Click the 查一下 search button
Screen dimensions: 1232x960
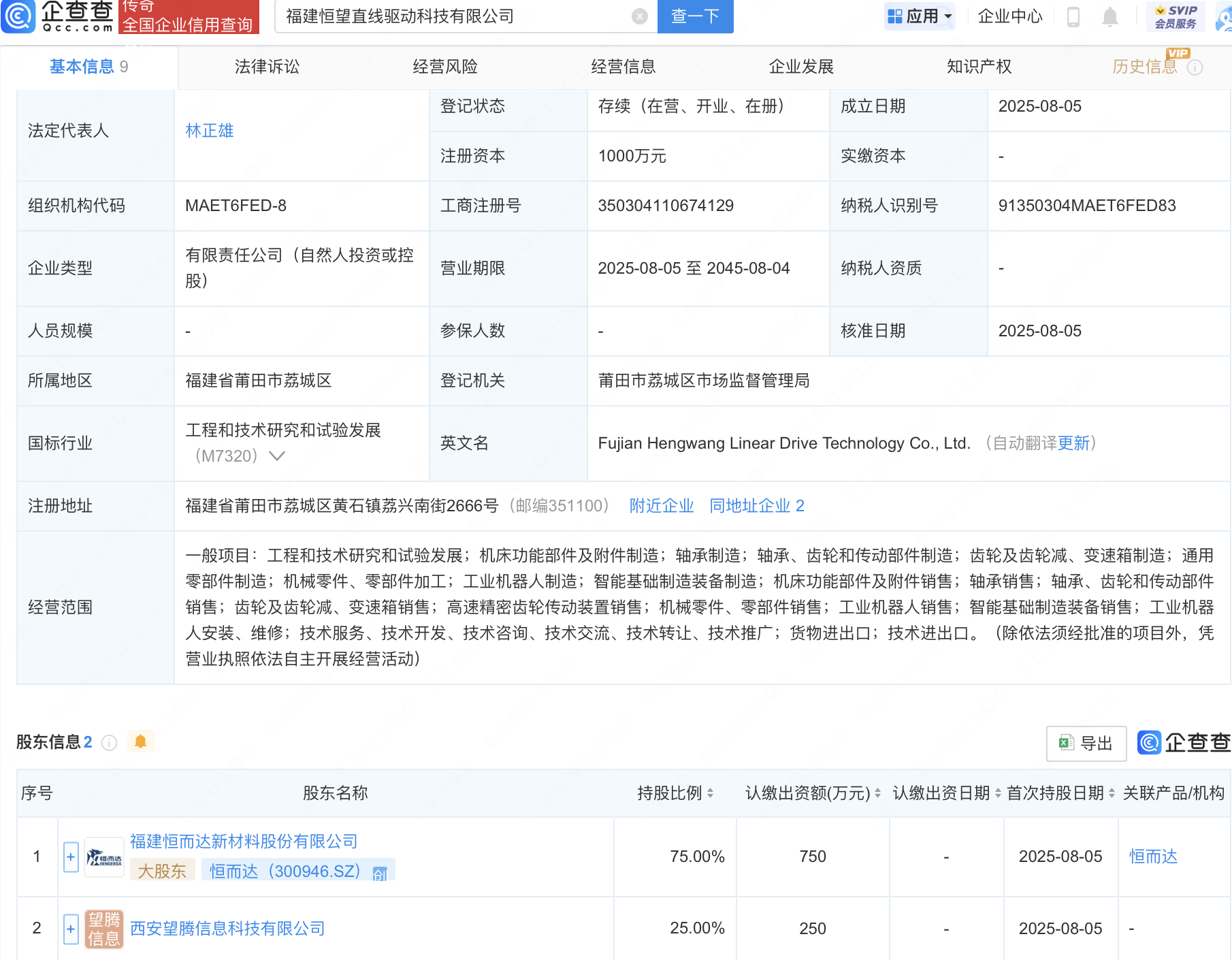(695, 16)
